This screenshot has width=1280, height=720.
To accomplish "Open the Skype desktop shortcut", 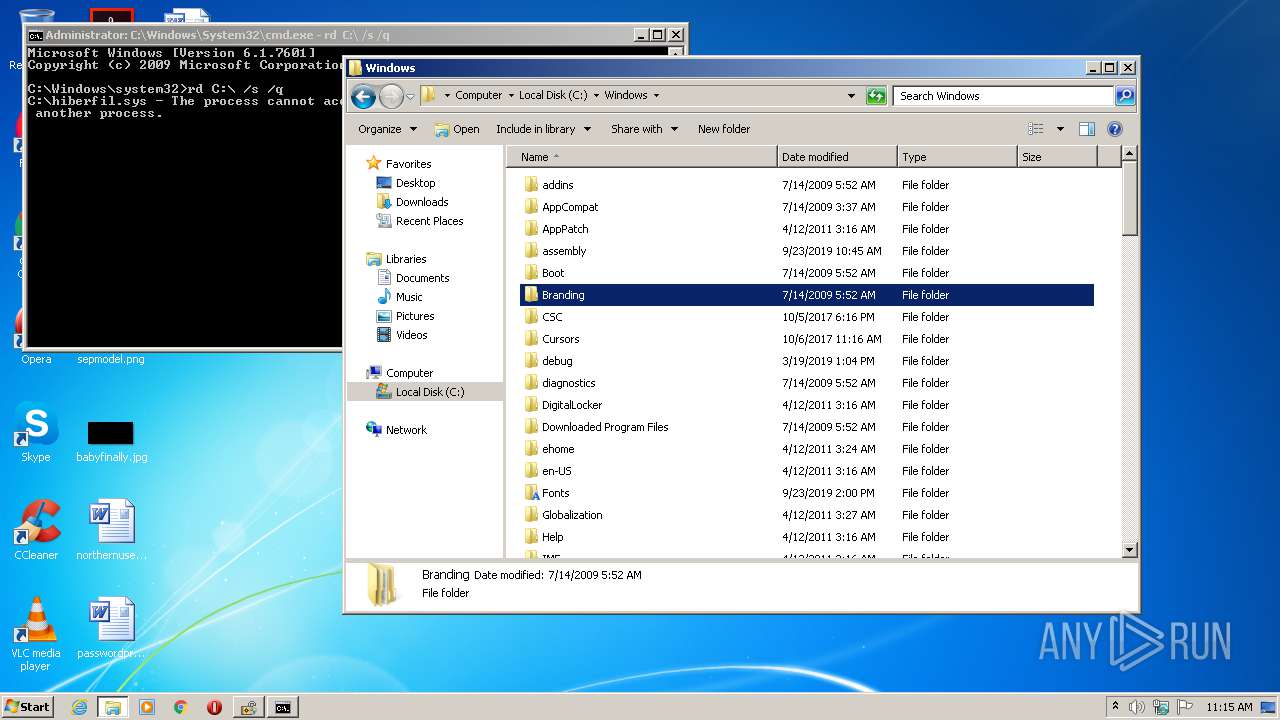I will tap(36, 433).
